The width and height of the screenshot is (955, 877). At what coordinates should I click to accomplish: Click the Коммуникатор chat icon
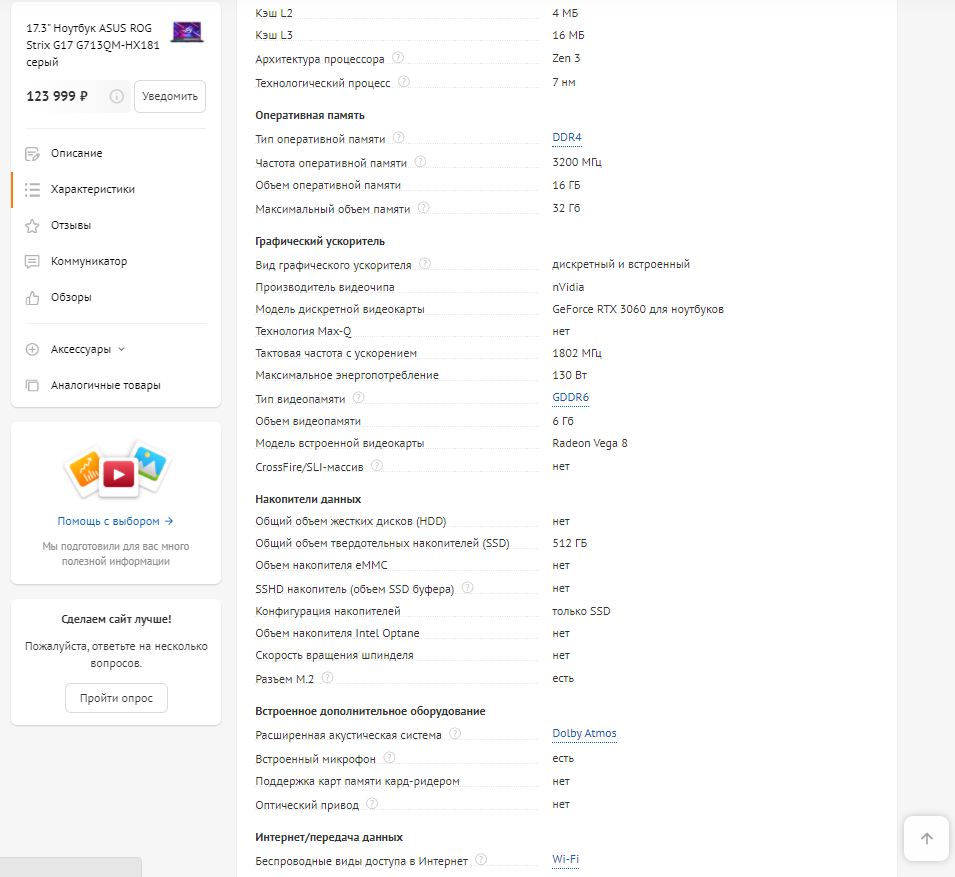(x=32, y=262)
